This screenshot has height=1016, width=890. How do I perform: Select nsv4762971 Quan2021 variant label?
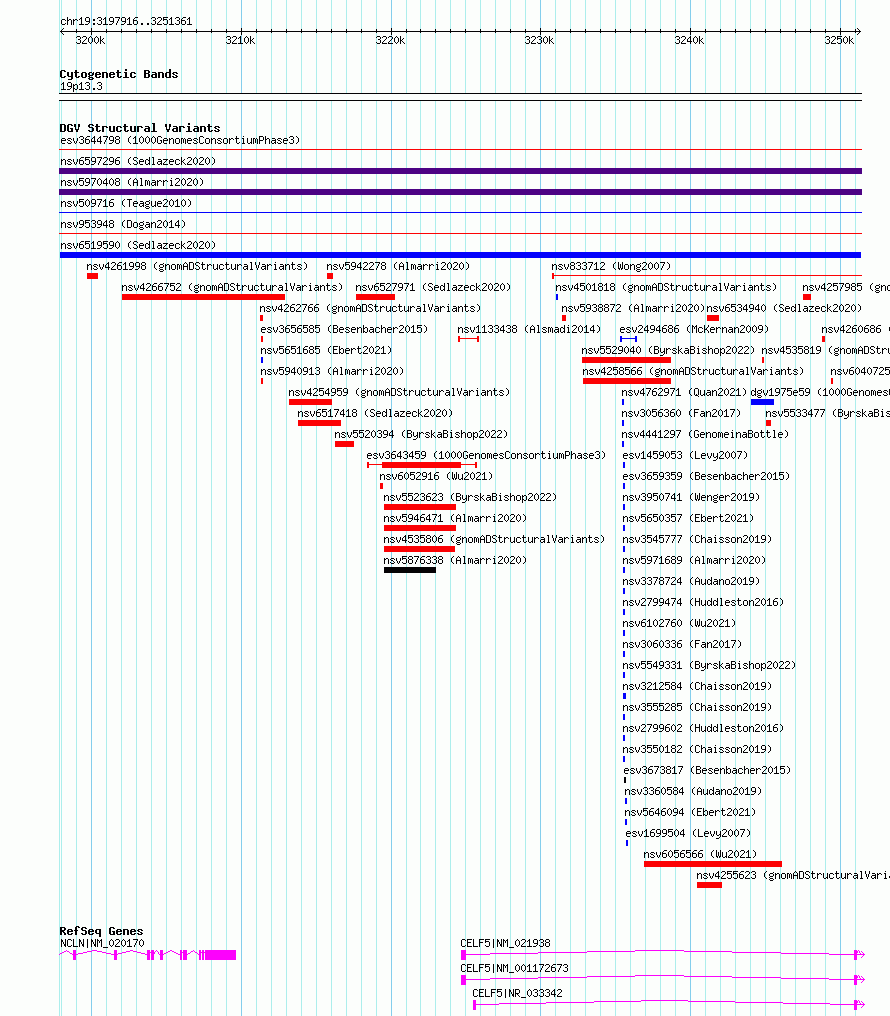point(684,393)
